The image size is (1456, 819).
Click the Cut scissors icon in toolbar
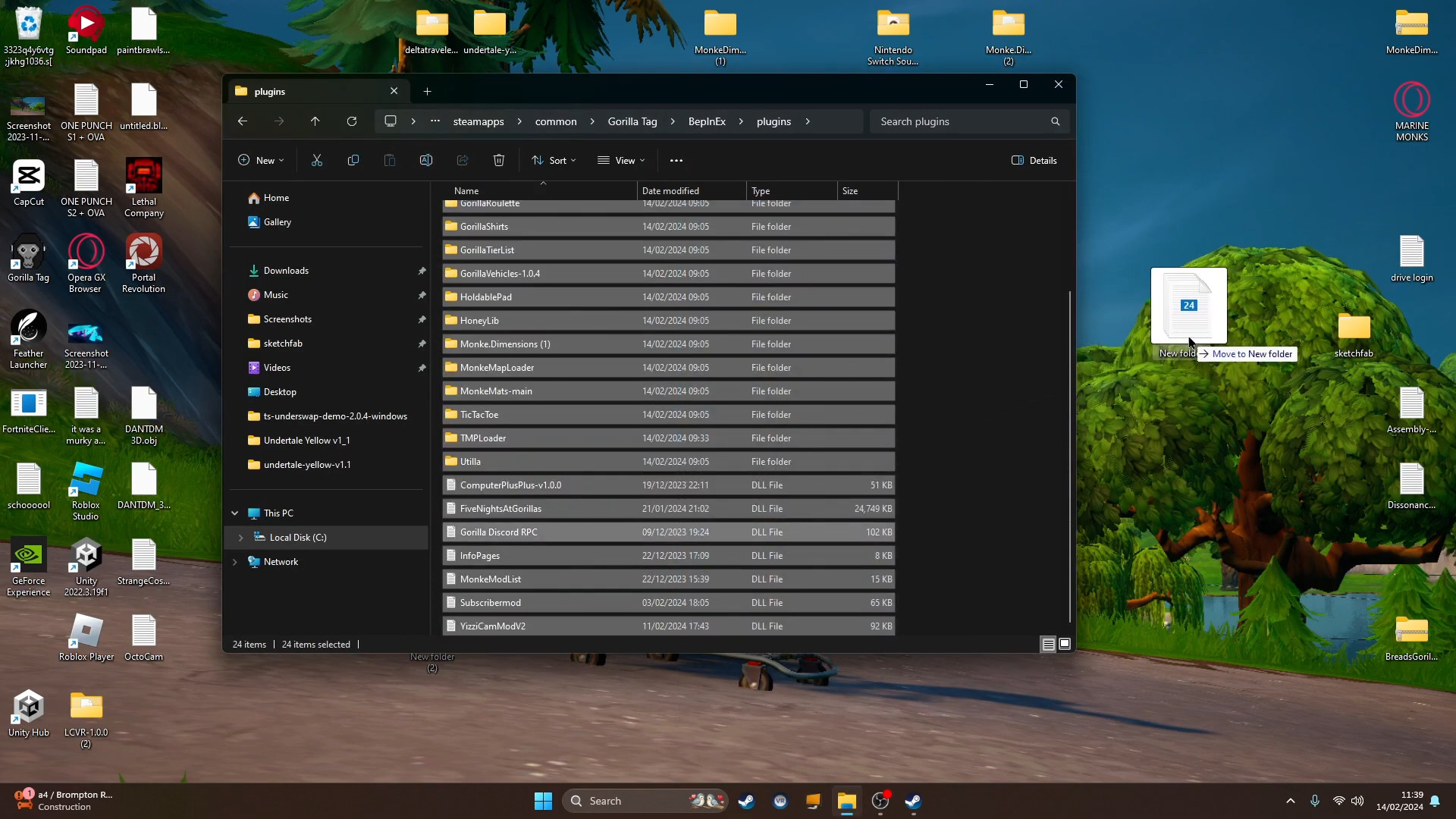[x=317, y=160]
